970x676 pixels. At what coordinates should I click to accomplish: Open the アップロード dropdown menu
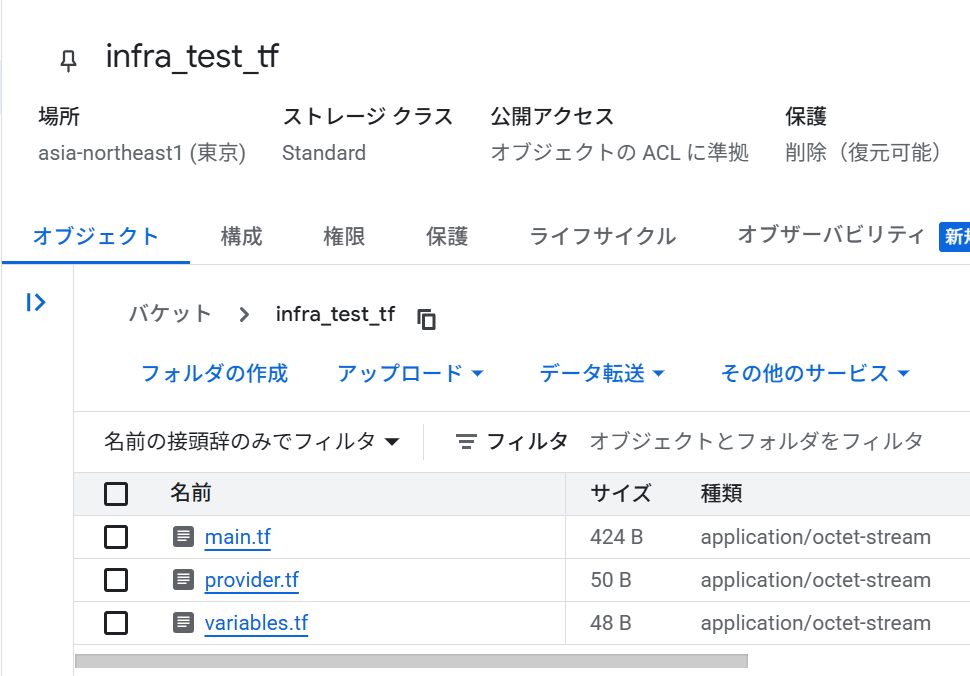pos(411,374)
